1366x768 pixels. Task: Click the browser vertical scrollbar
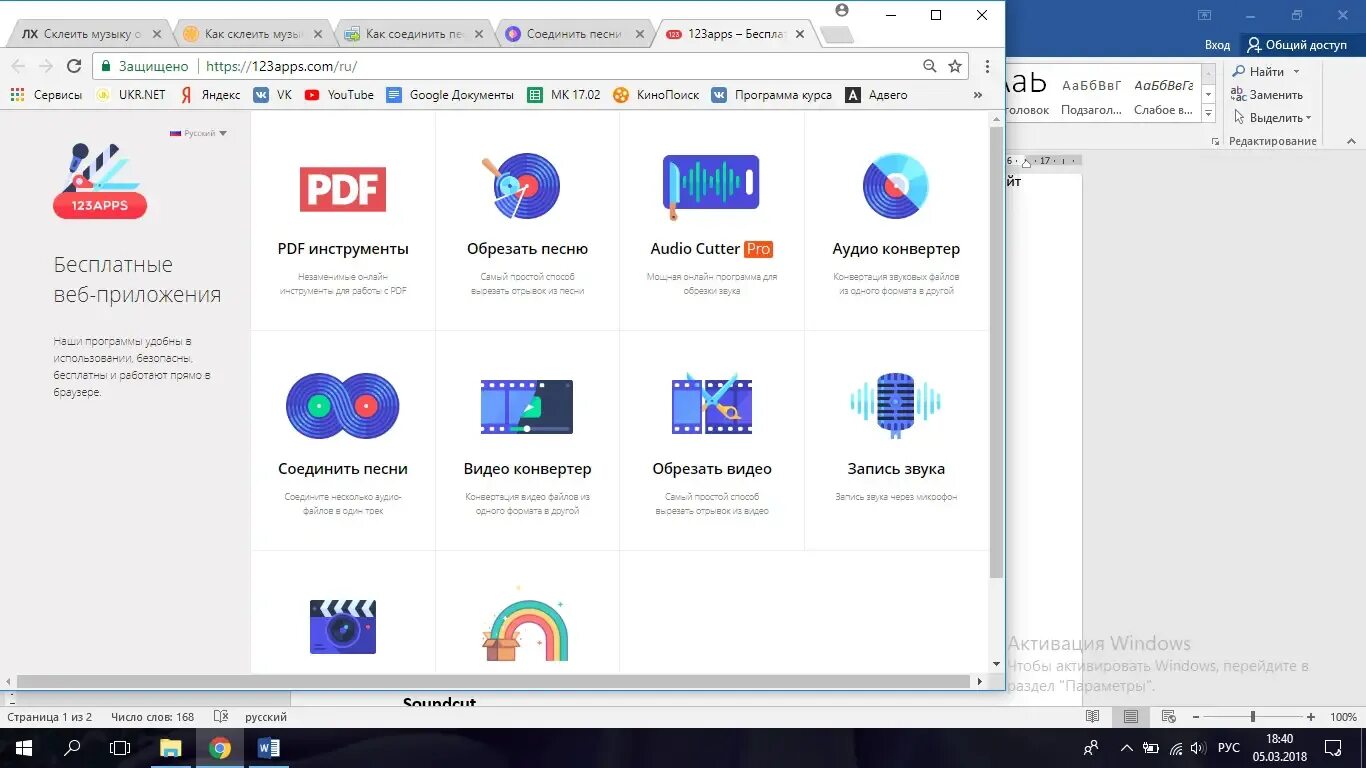[996, 350]
